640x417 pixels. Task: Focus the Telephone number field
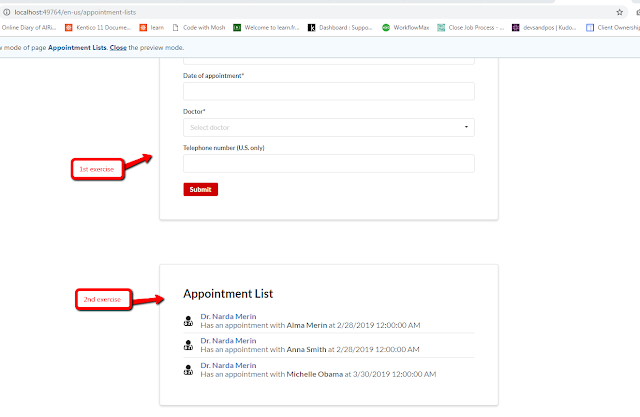pyautogui.click(x=329, y=163)
